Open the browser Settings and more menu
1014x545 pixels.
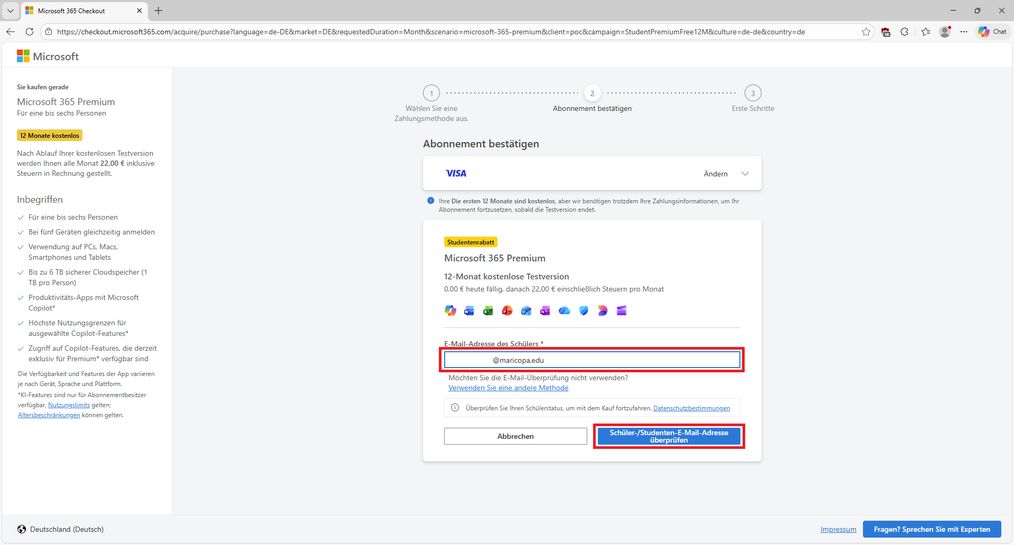tap(964, 32)
